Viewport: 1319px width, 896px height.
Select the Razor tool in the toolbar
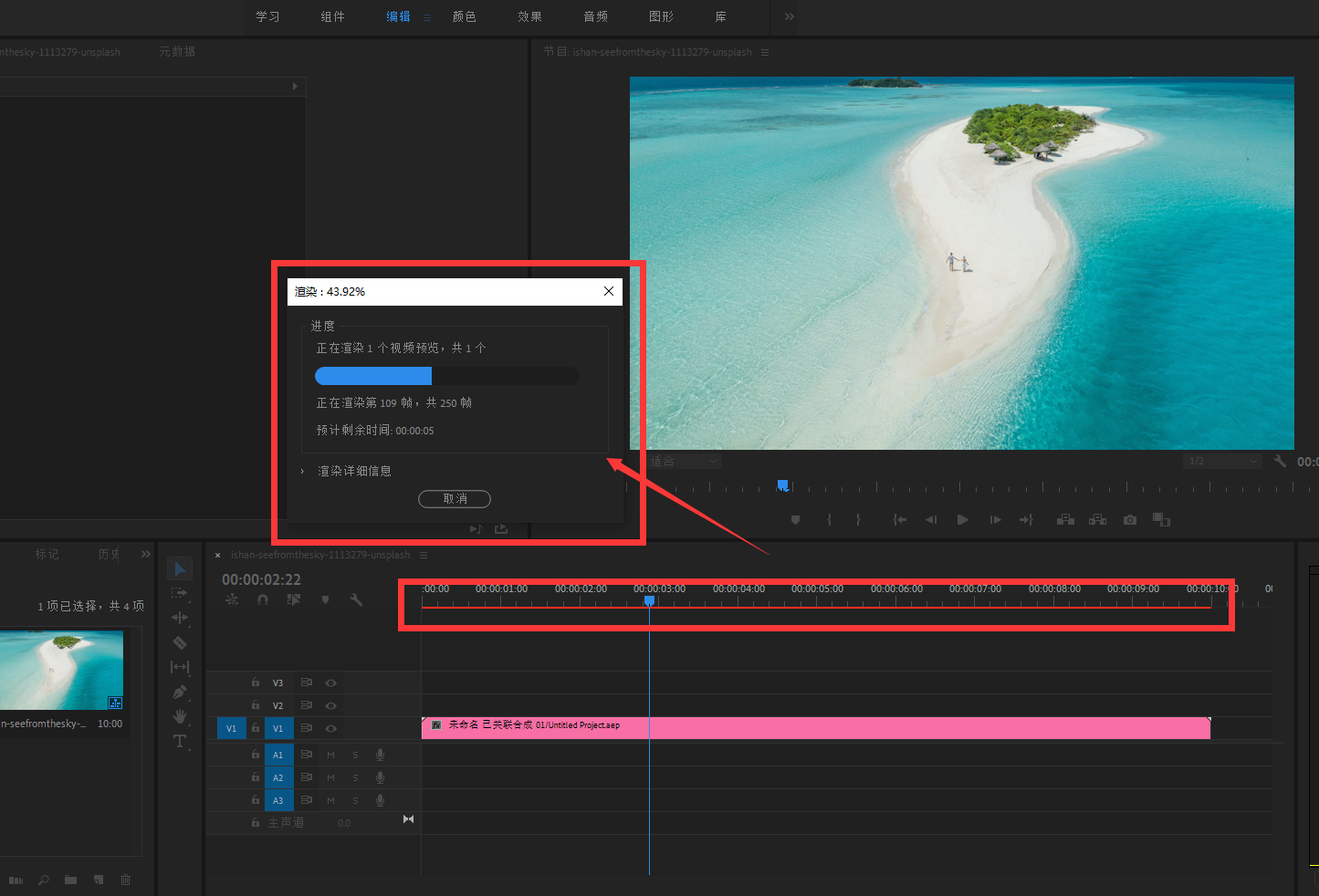[x=180, y=642]
